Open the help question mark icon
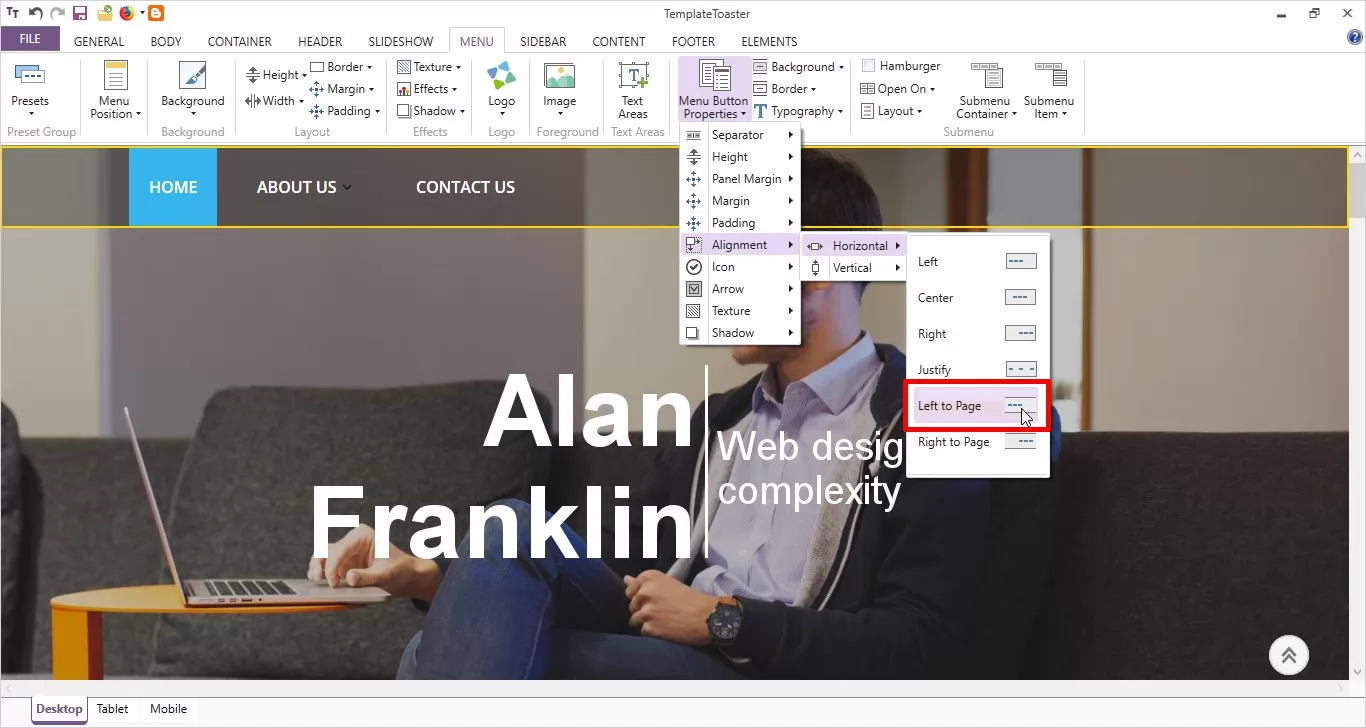The image size is (1366, 728). 1355,38
